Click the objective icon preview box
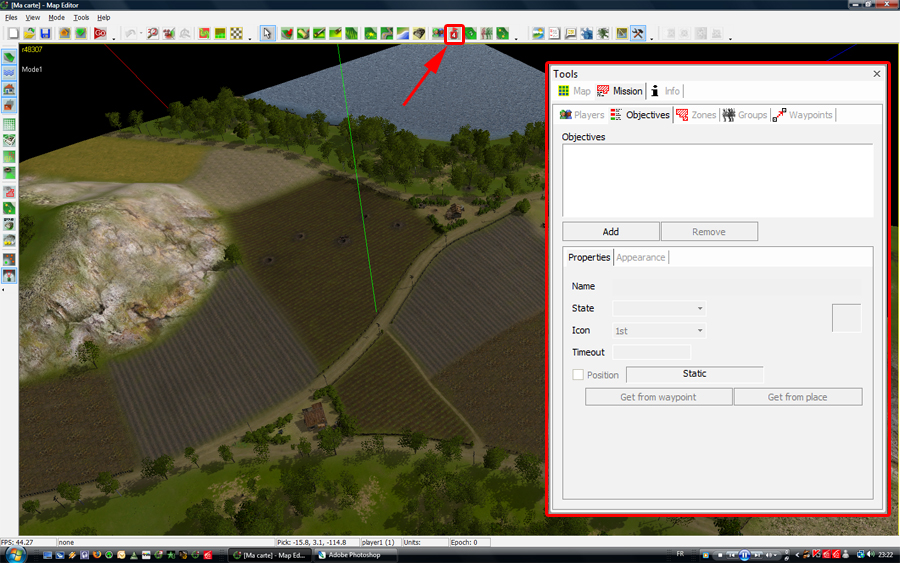The height and width of the screenshot is (563, 900). click(x=846, y=318)
